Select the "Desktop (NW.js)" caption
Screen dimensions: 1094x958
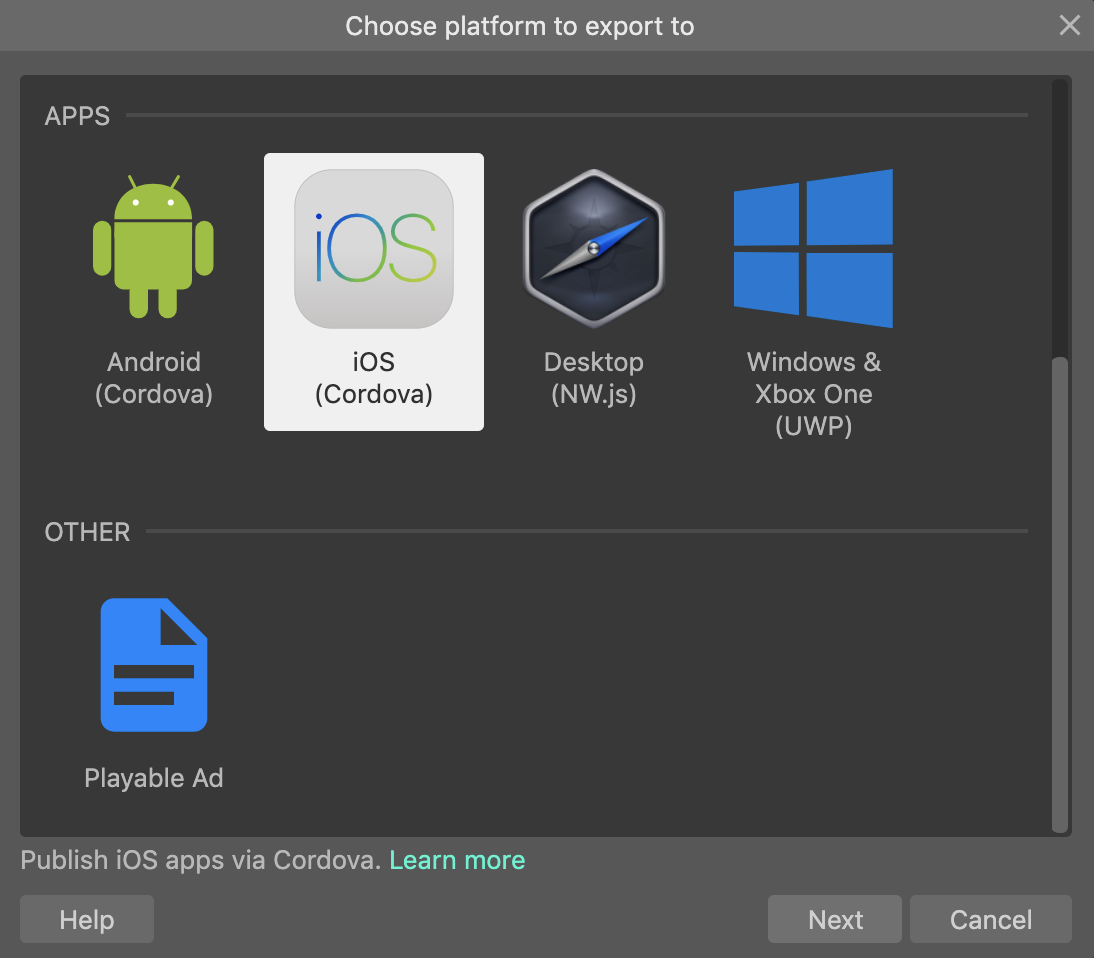(x=594, y=378)
